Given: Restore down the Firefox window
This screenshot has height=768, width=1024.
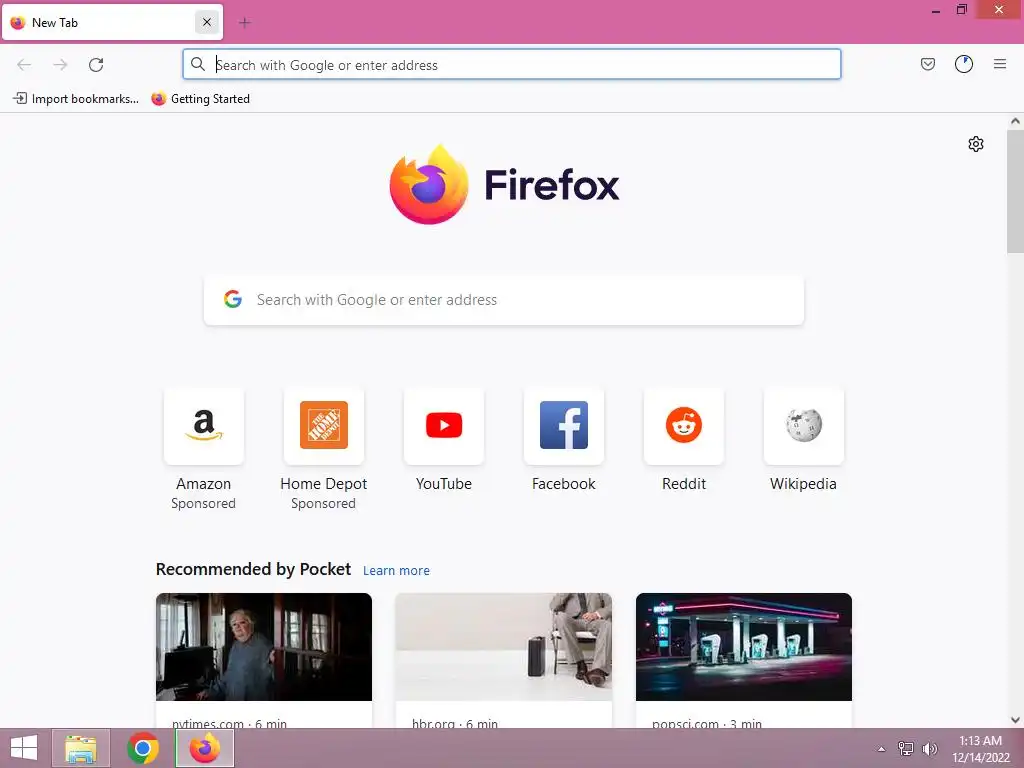Looking at the screenshot, I should click(961, 10).
